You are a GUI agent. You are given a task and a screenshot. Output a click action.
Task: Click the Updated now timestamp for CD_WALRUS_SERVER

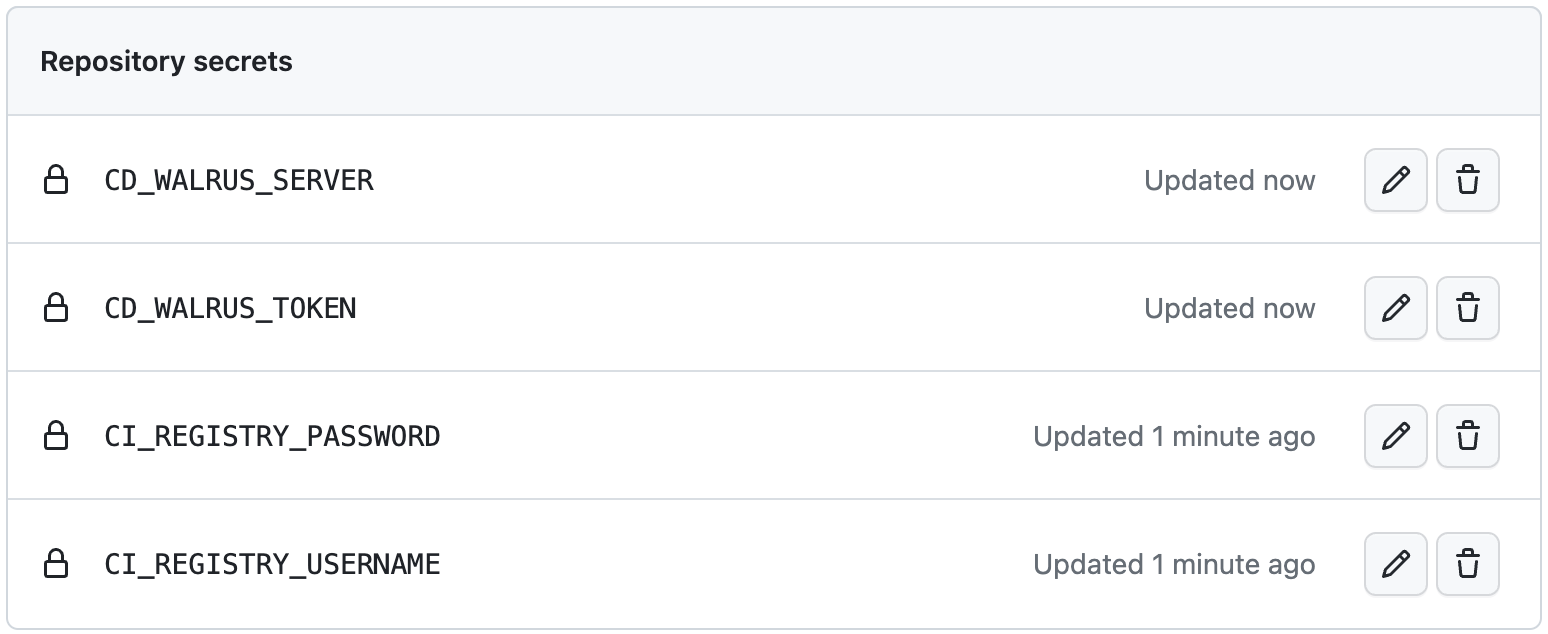[x=1229, y=180]
